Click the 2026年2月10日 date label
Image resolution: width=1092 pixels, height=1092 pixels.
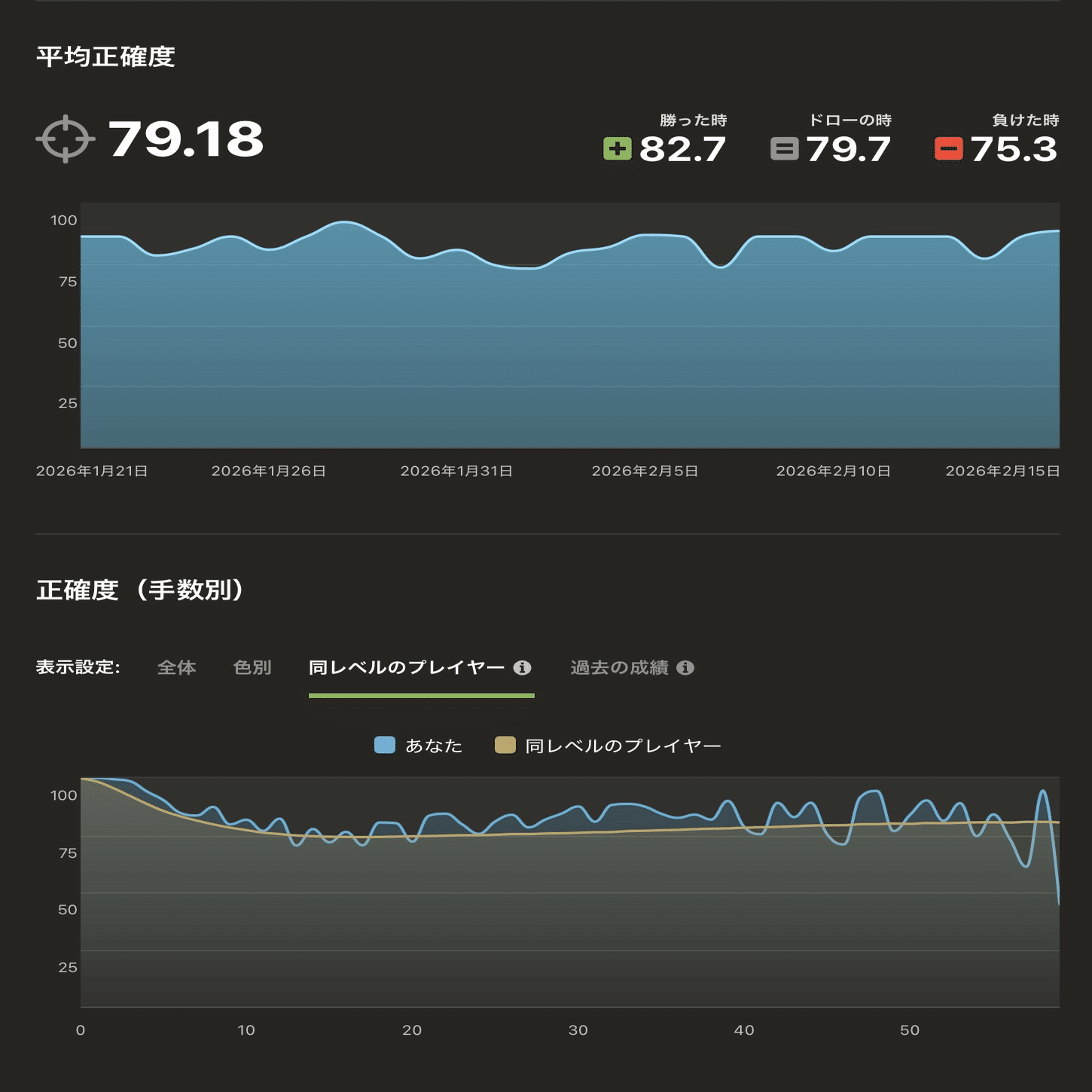[x=834, y=471]
